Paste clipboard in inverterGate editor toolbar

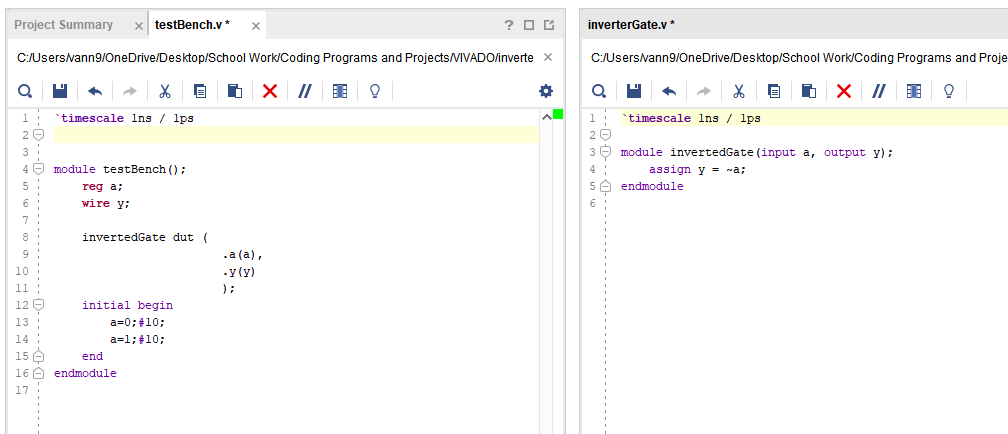809,92
